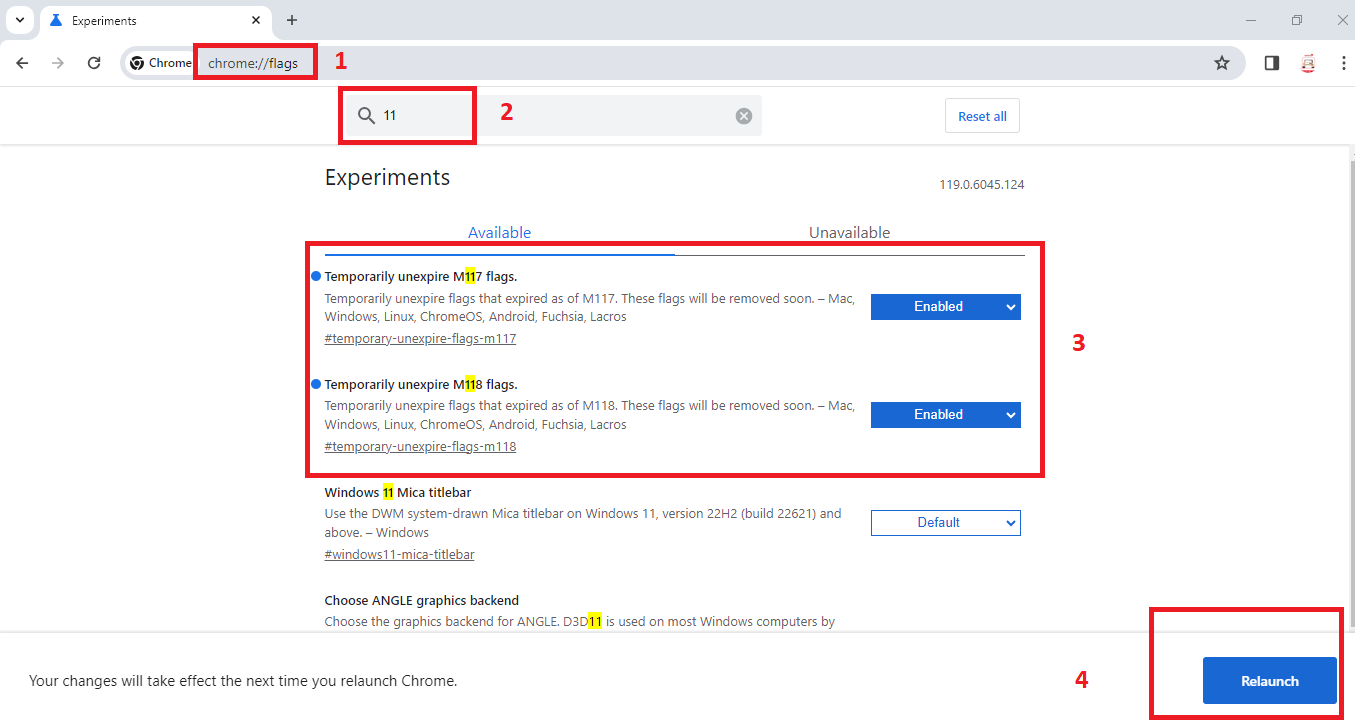This screenshot has width=1355, height=725.
Task: Click the Relaunch button
Action: click(x=1270, y=681)
